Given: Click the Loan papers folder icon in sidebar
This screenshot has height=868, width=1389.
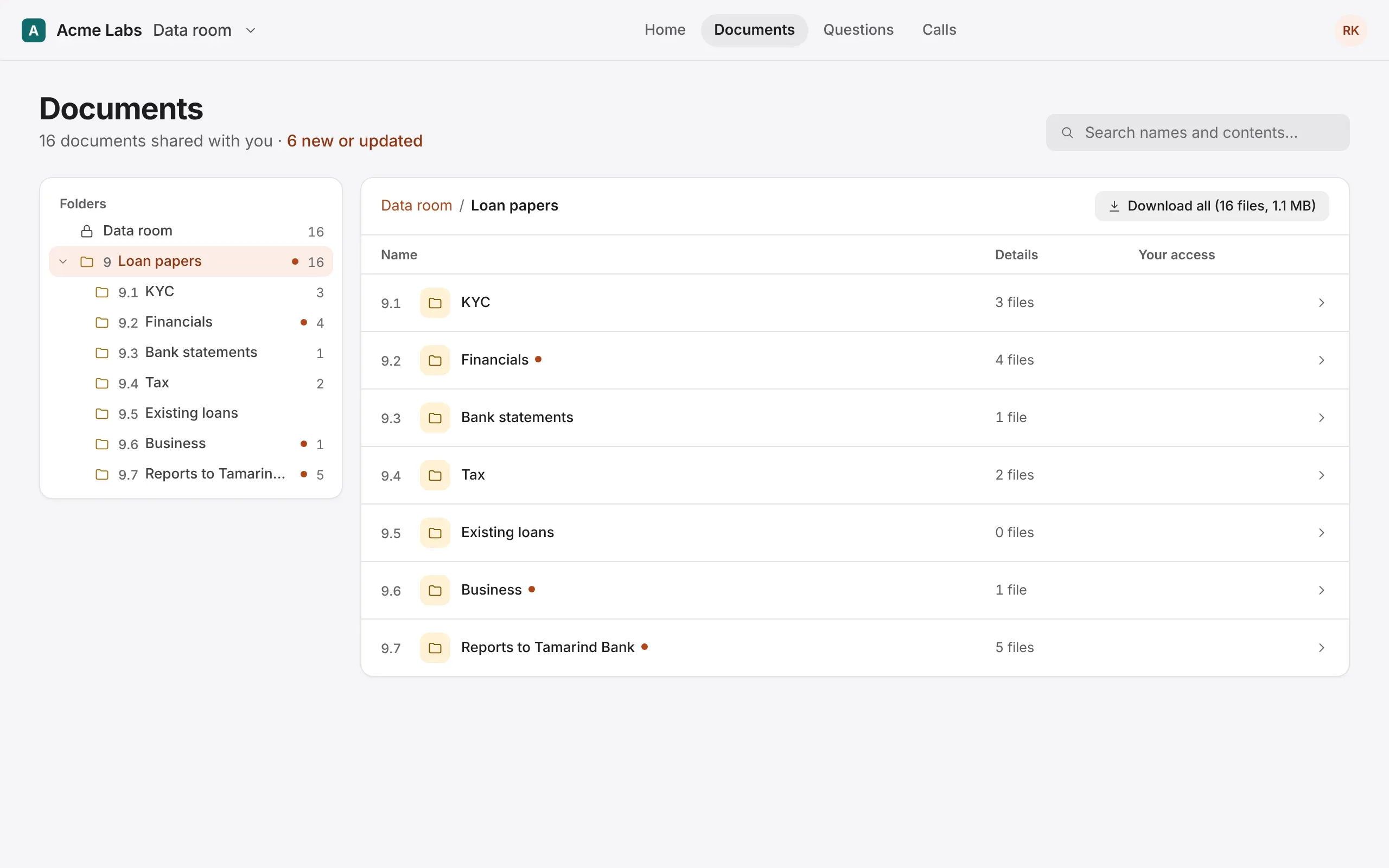Looking at the screenshot, I should [87, 262].
